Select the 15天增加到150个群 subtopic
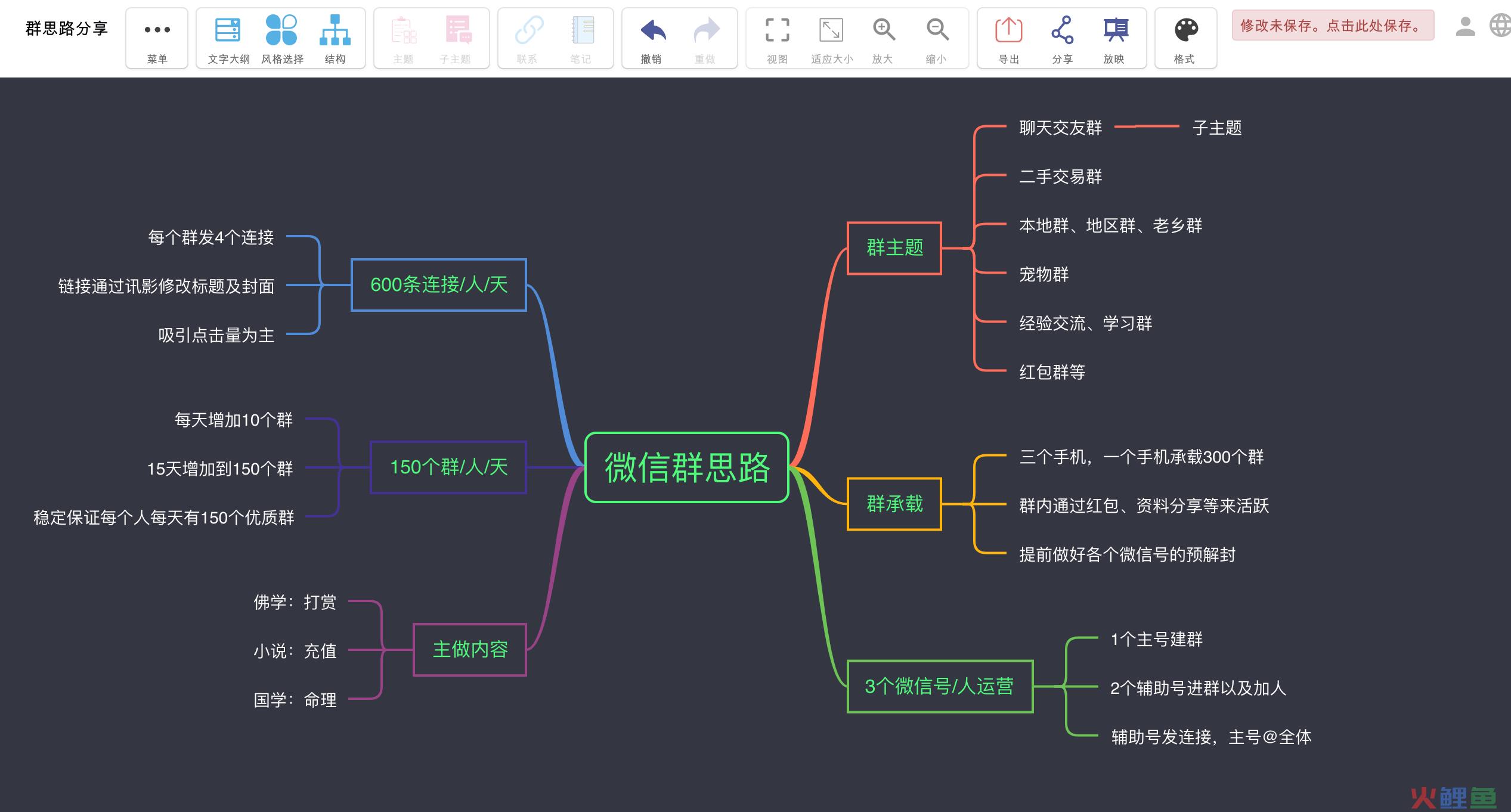The width and height of the screenshot is (1511, 812). pyautogui.click(x=220, y=469)
